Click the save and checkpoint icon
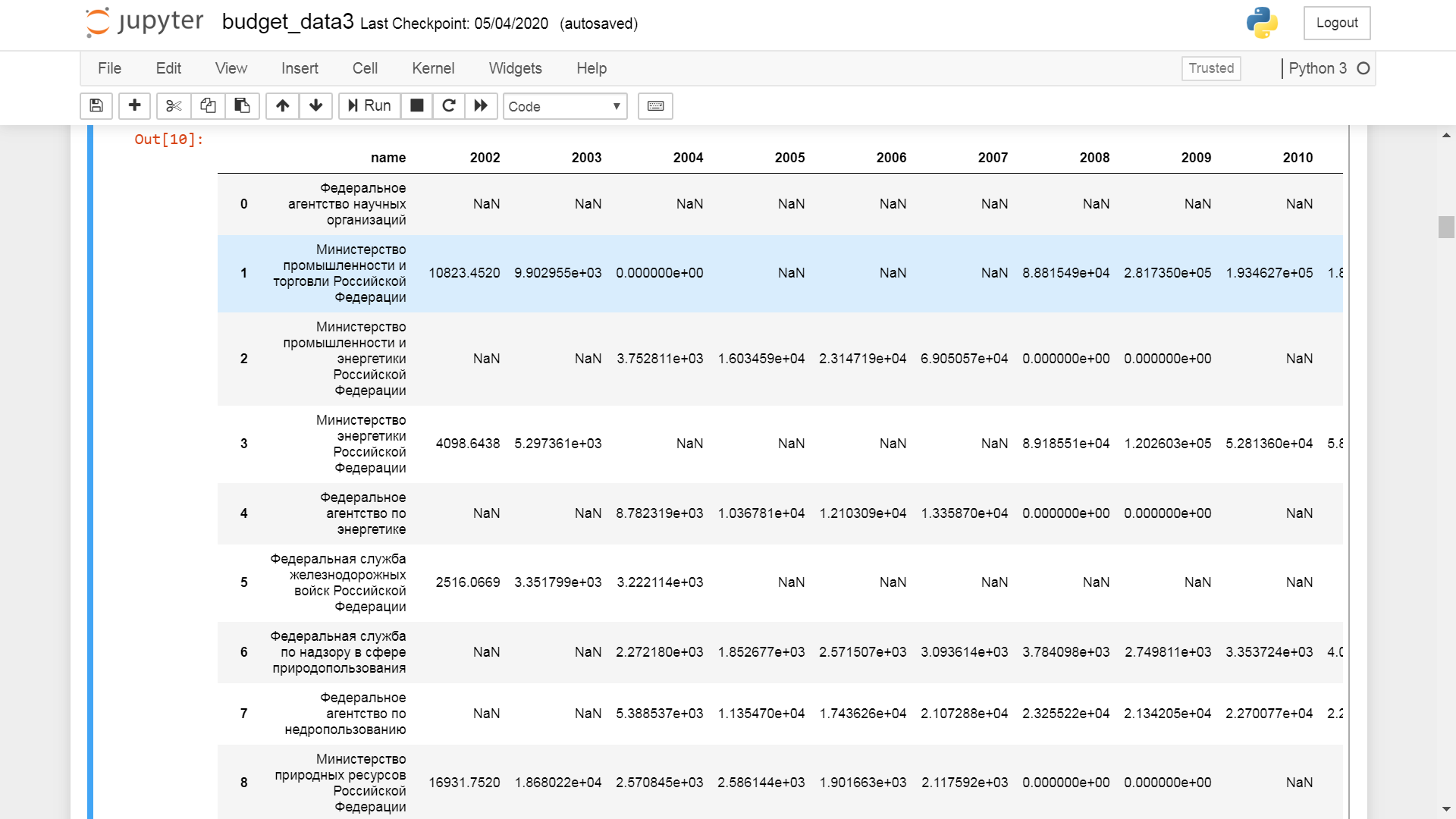The height and width of the screenshot is (819, 1456). (96, 106)
